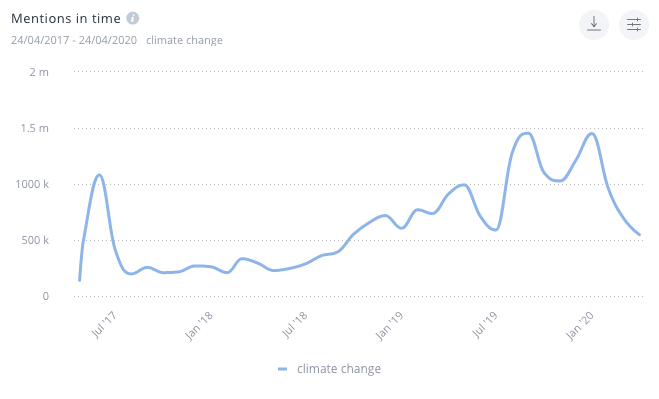The width and height of the screenshot is (659, 399).
Task: Select the Jul '18 axis label
Action: point(295,325)
